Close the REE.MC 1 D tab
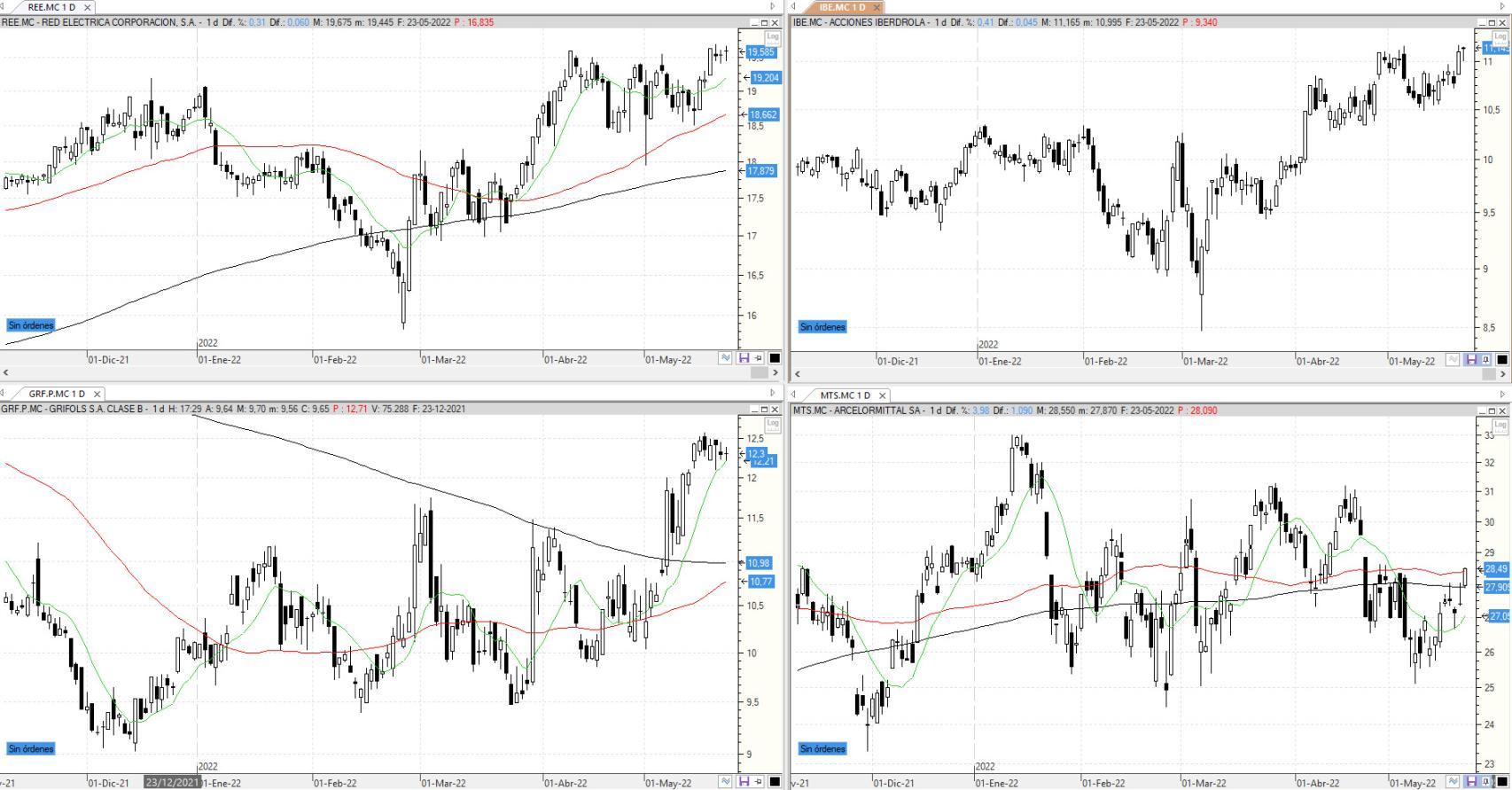This screenshot has width=1512, height=790. click(x=87, y=7)
